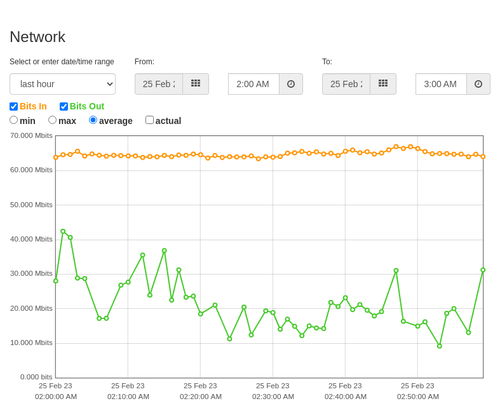Image resolution: width=500 pixels, height=403 pixels.
Task: Uncheck the Bits In checkbox
Action: (14, 106)
